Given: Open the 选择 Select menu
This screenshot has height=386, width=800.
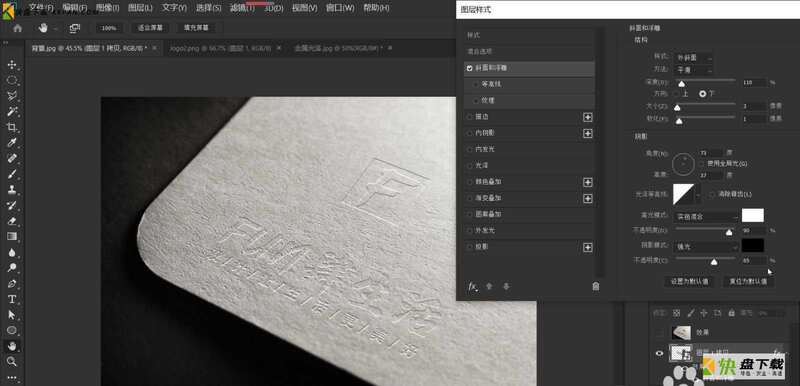Looking at the screenshot, I should click(209, 8).
